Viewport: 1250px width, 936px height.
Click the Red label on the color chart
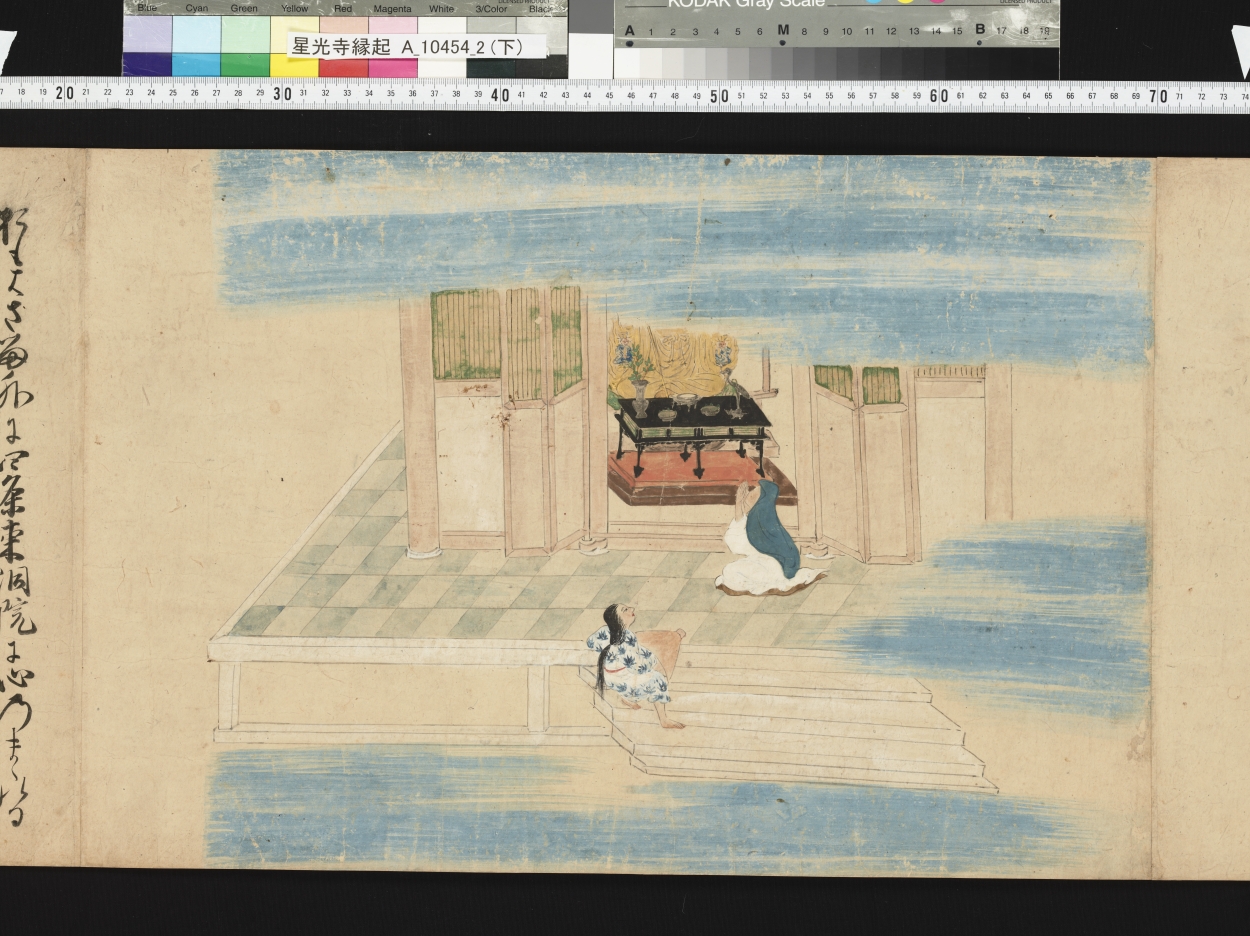[343, 9]
